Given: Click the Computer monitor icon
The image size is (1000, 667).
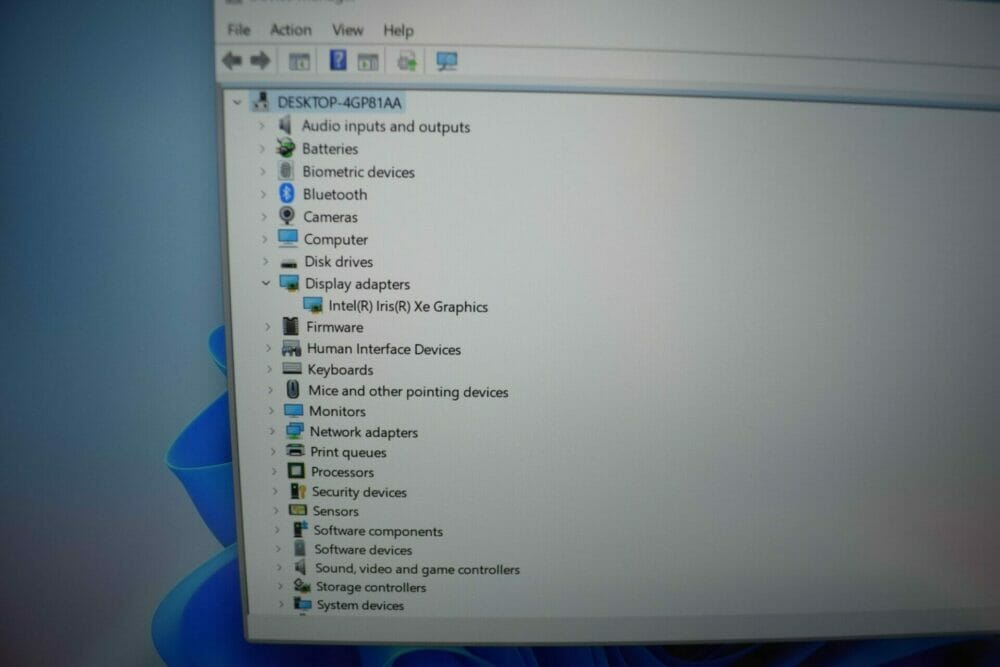Looking at the screenshot, I should point(288,238).
